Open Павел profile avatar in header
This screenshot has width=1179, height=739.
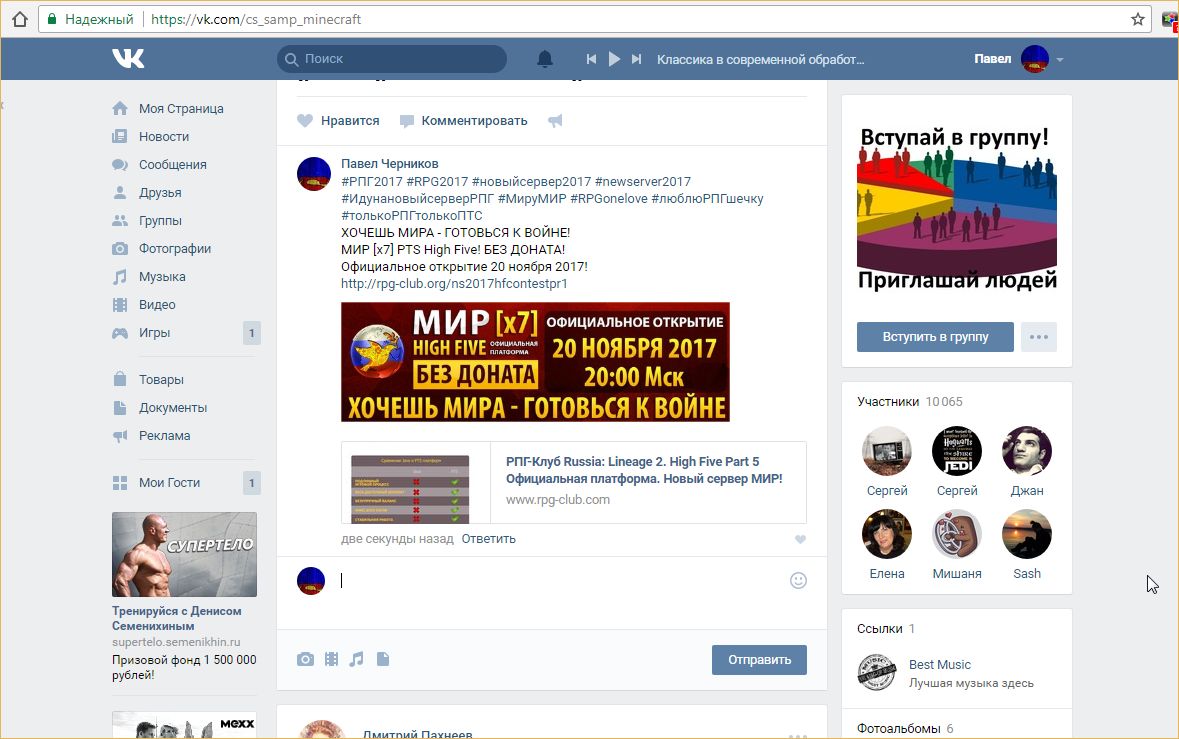point(1035,59)
